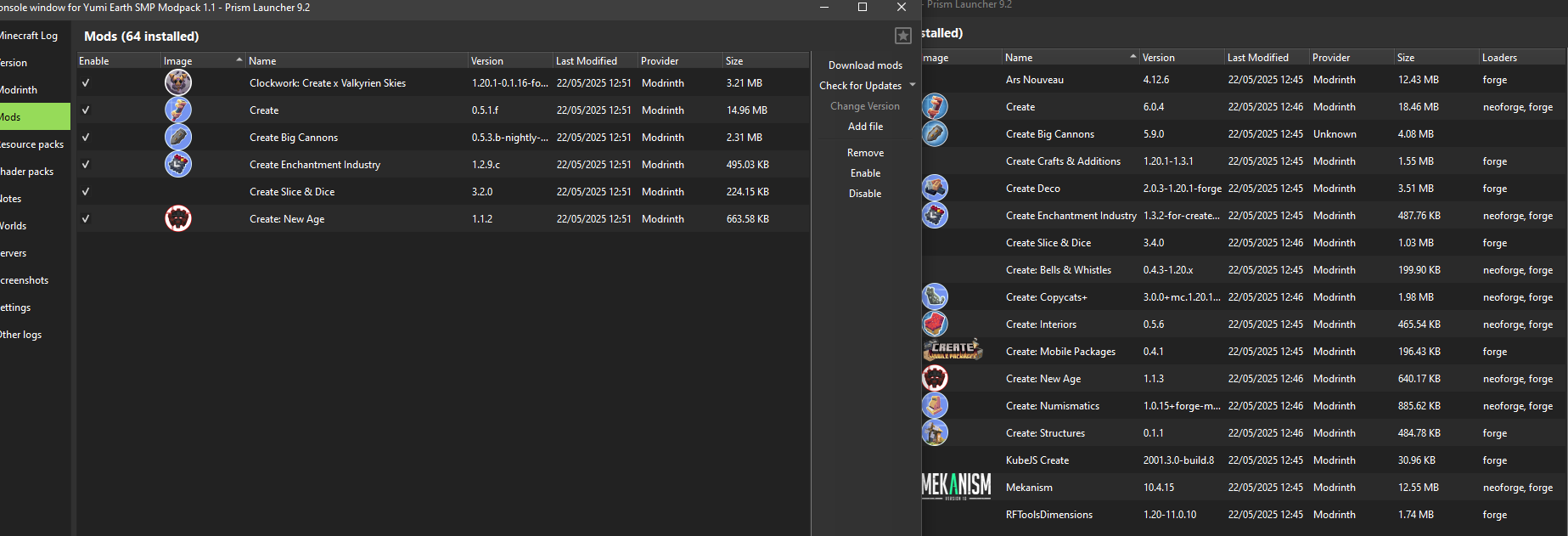Disable Create Big Cannons via its checkbox
Screen dimensions: 1568x536
coord(86,137)
